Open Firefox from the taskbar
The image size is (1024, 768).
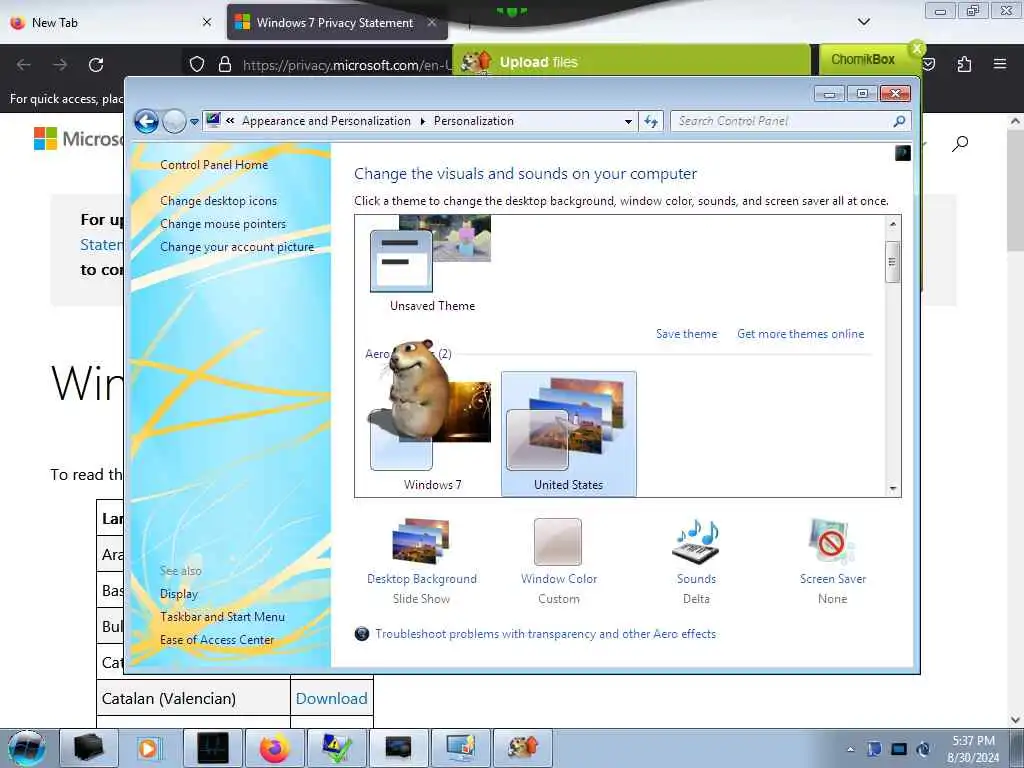point(275,748)
